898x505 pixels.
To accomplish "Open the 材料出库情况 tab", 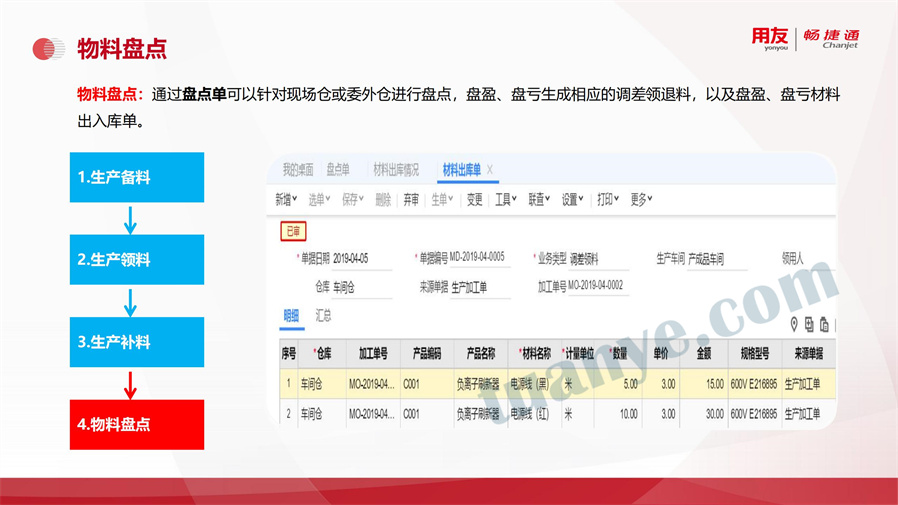I will (x=396, y=169).
